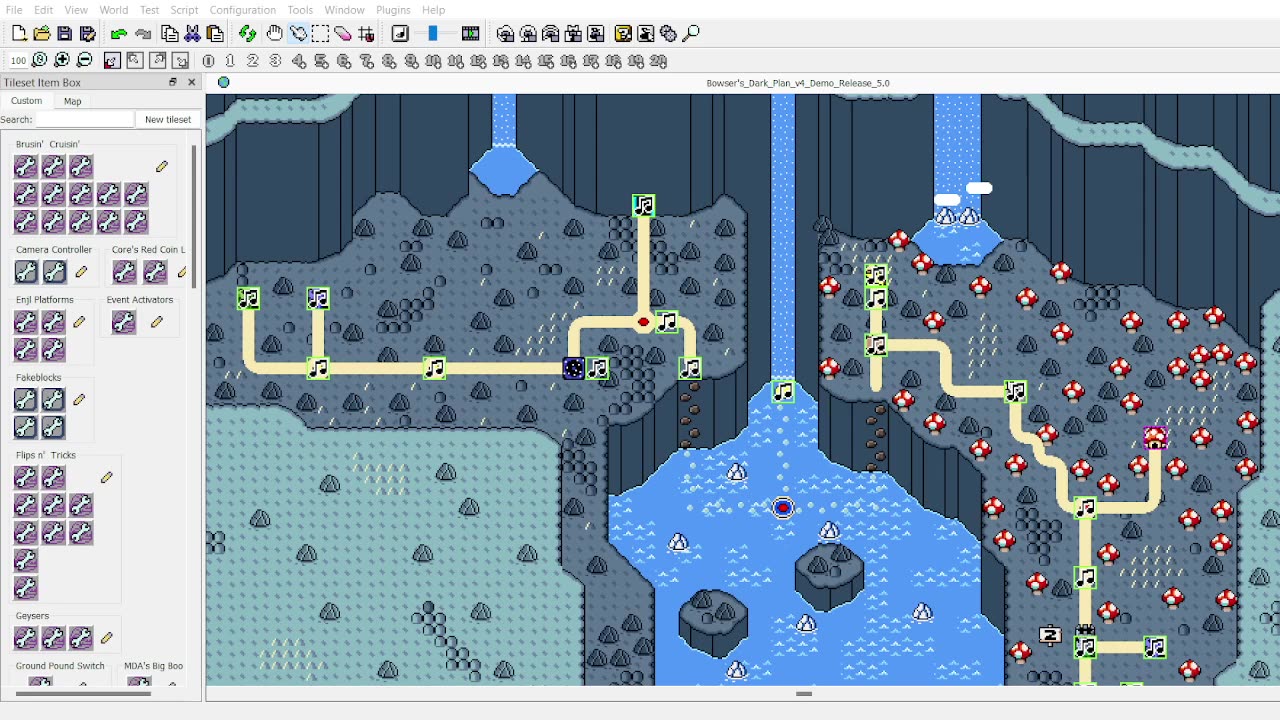Open the Configuration menu

[x=243, y=10]
